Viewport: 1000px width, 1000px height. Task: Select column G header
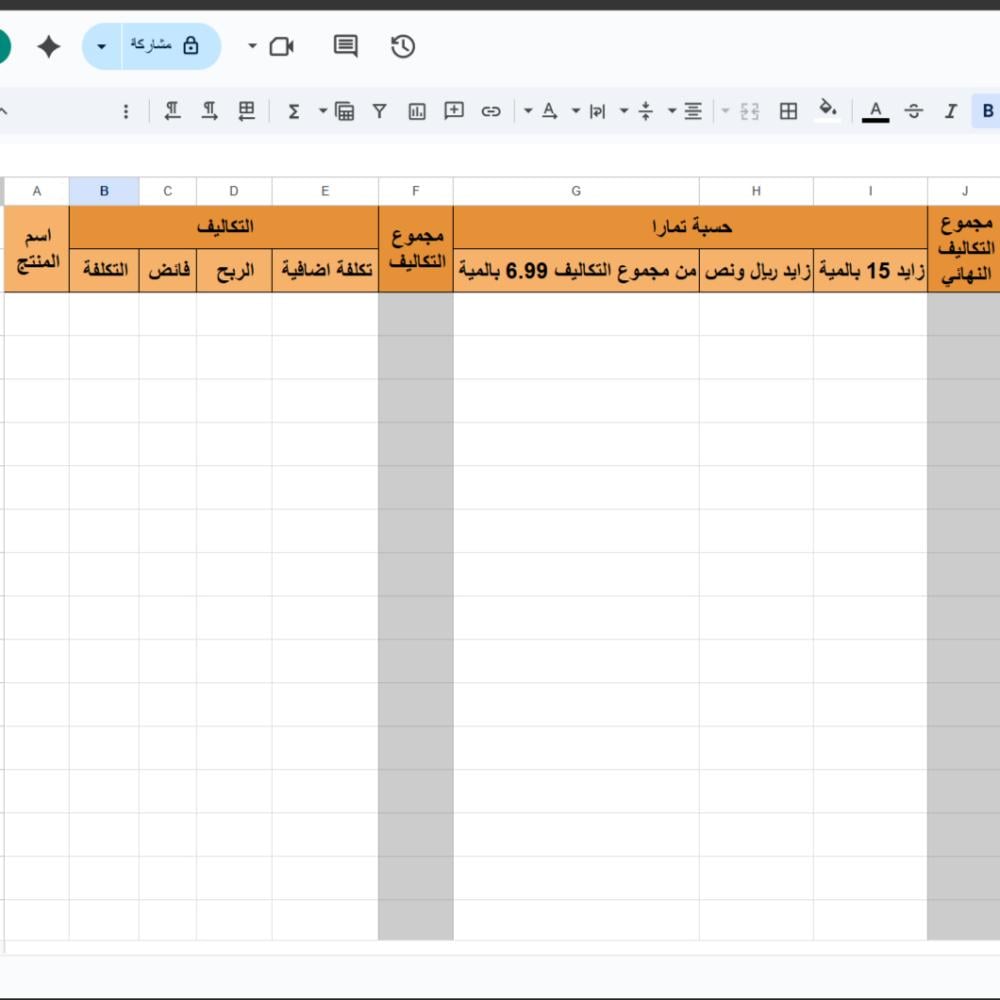coord(576,191)
